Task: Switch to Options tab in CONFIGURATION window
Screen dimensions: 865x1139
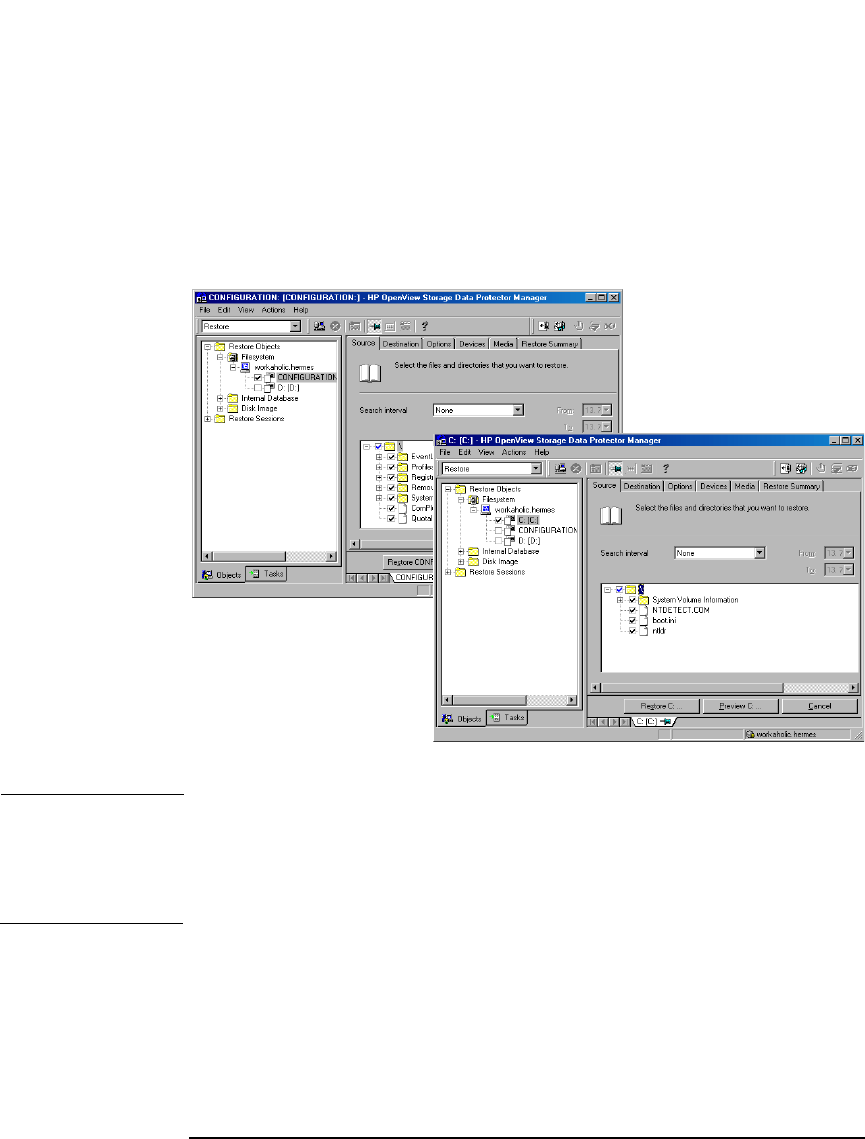Action: coord(439,344)
